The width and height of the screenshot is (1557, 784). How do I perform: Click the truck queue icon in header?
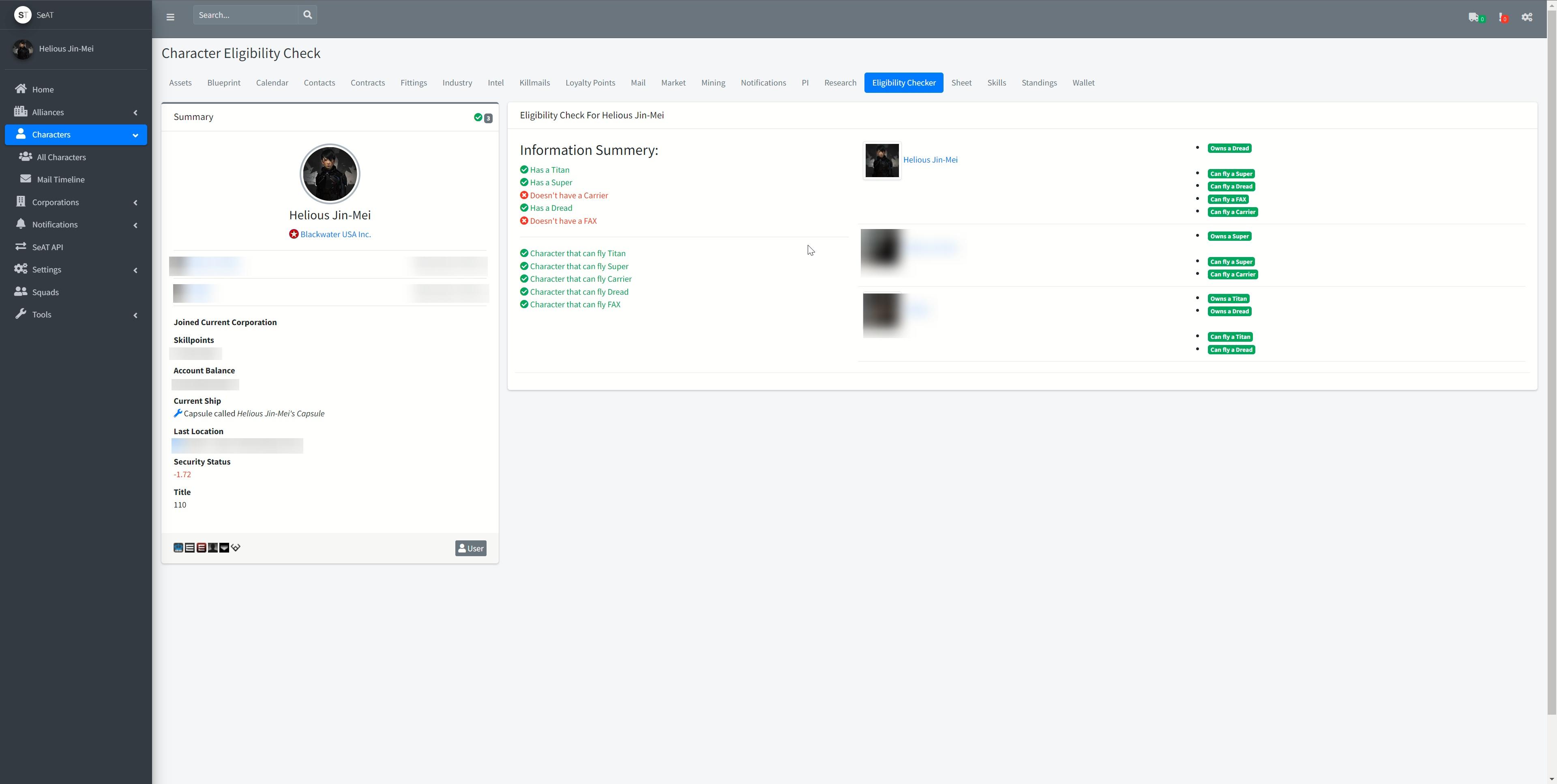[x=1473, y=17]
